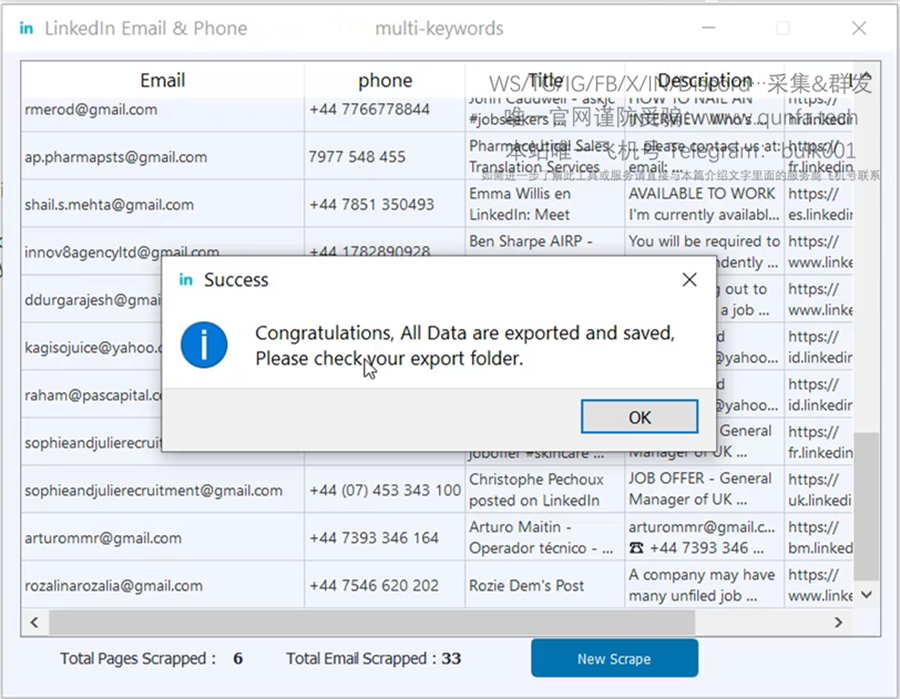The height and width of the screenshot is (699, 900).
Task: Start a New Scrape
Action: [614, 658]
